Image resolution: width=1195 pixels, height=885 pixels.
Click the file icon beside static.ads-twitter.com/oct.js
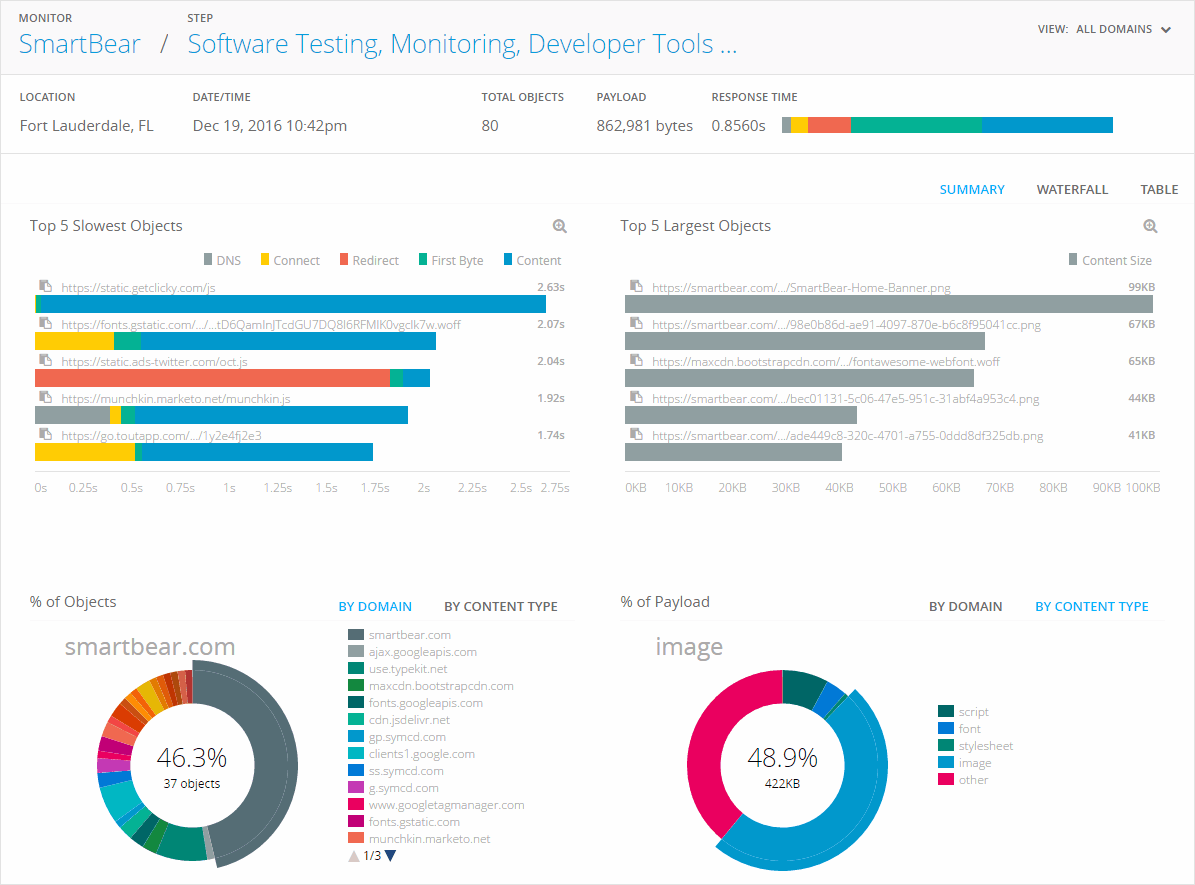point(46,360)
